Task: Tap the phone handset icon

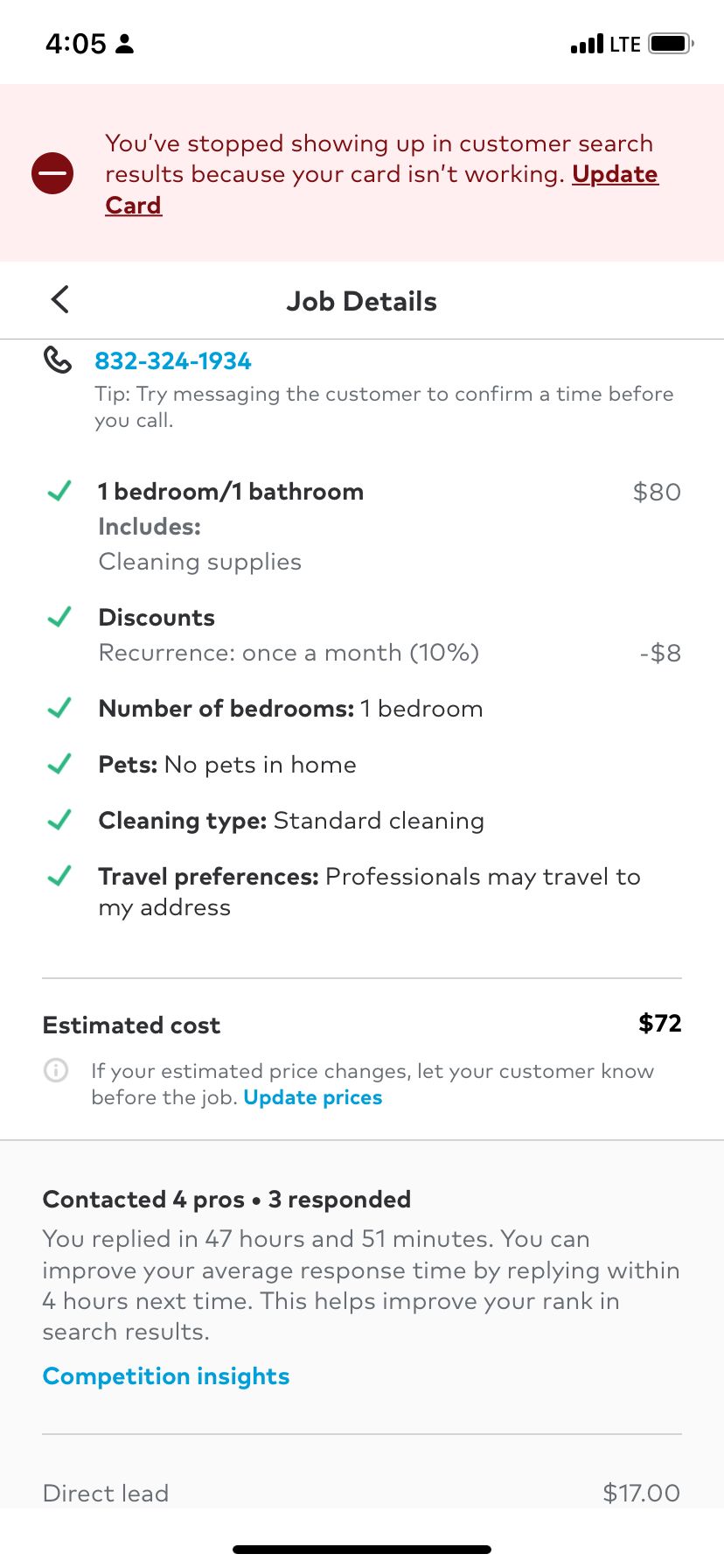Action: [x=58, y=360]
